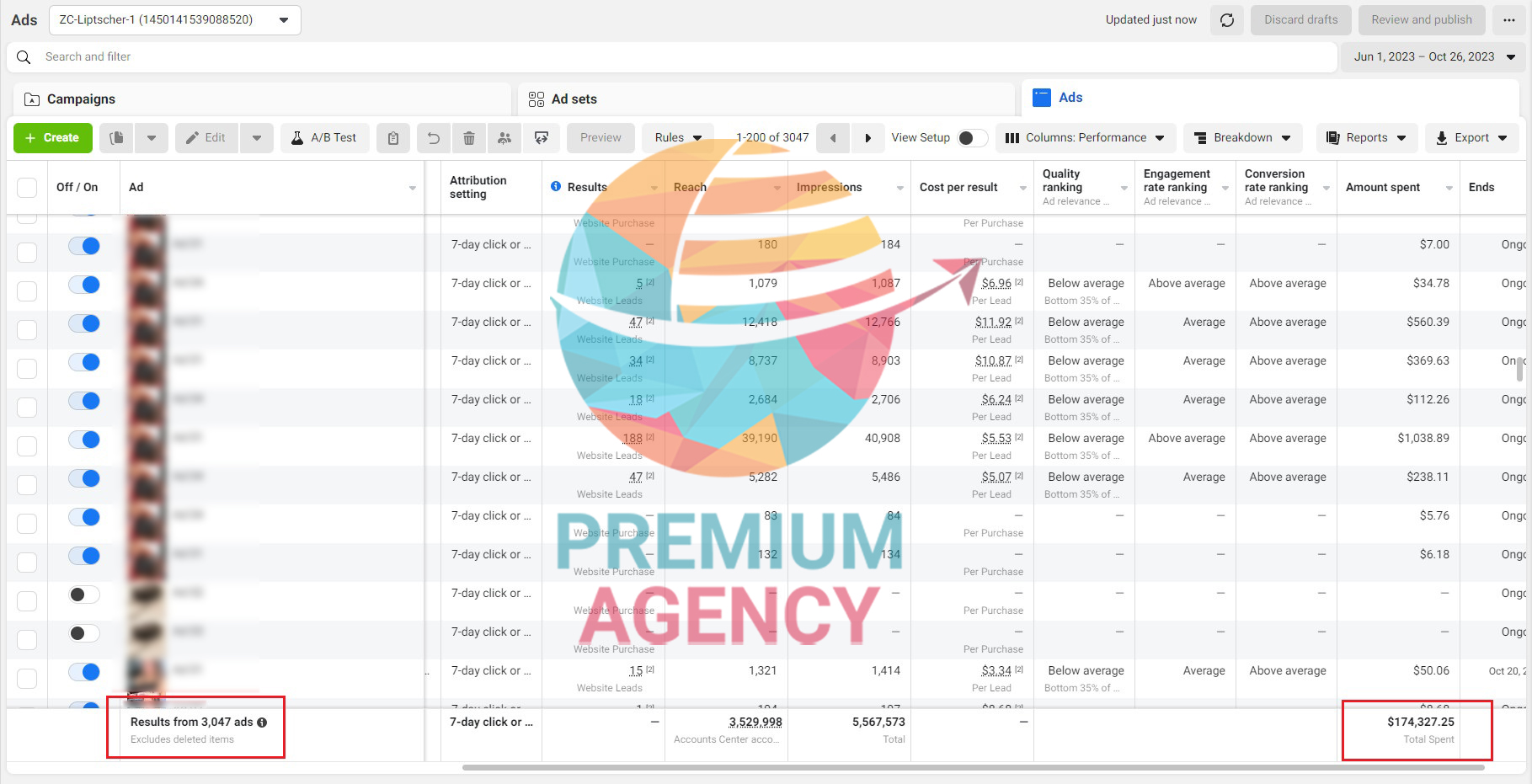This screenshot has width=1532, height=784.
Task: Open A/B Test with flask icon
Action: click(x=325, y=138)
